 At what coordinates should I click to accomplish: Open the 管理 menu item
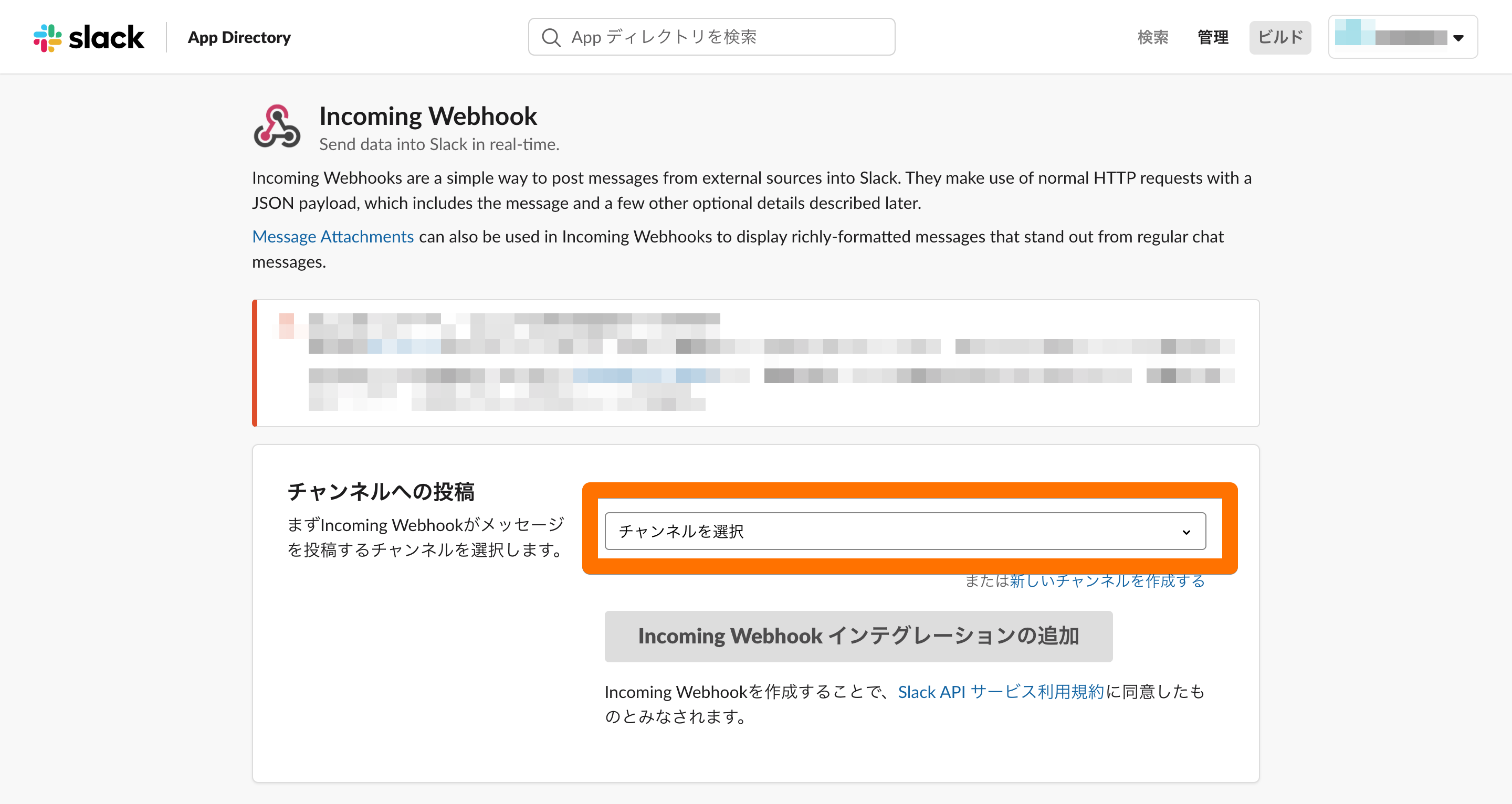[1213, 38]
